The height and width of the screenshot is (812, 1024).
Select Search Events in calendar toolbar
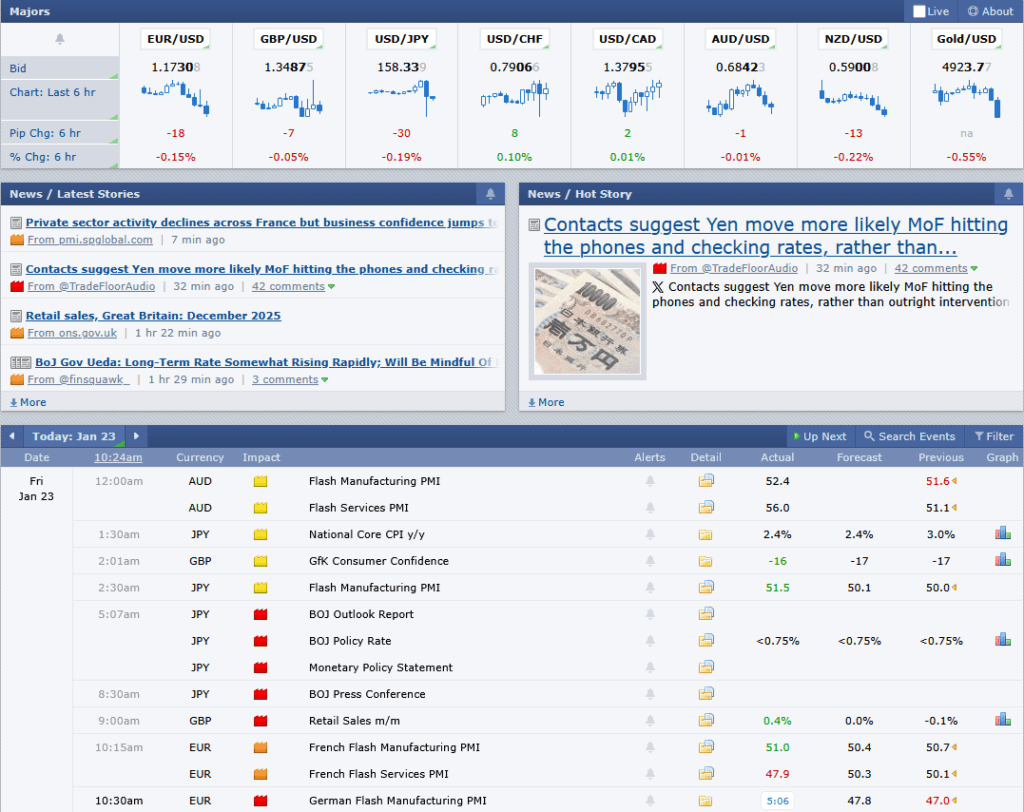click(x=910, y=436)
